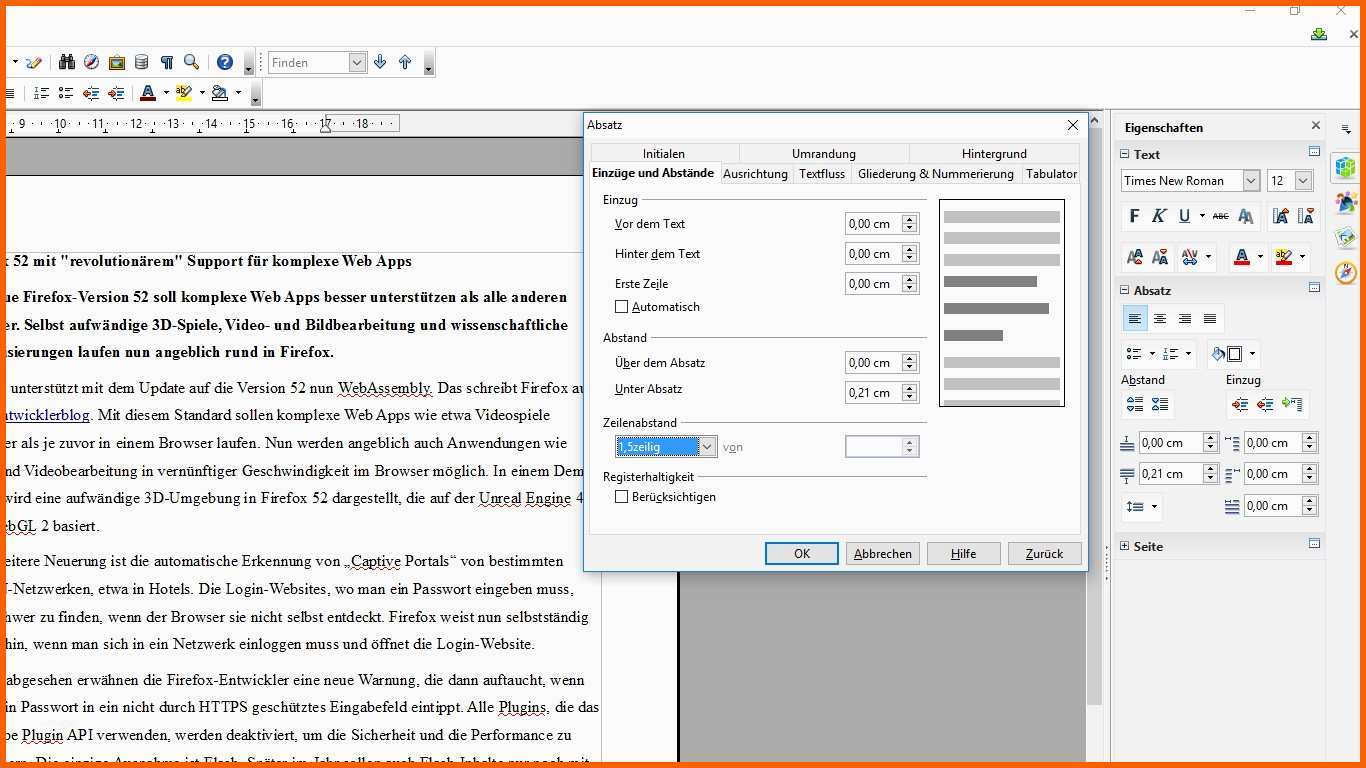Click the red right-arrow indent icon in the toolbar
The width and height of the screenshot is (1366, 768).
click(x=116, y=93)
